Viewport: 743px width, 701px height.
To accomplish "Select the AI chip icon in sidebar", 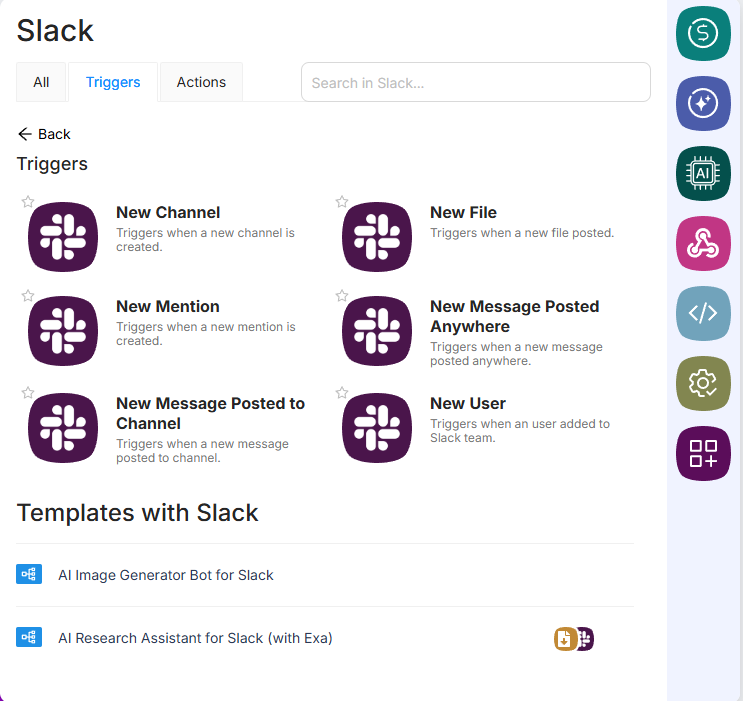I will click(703, 173).
